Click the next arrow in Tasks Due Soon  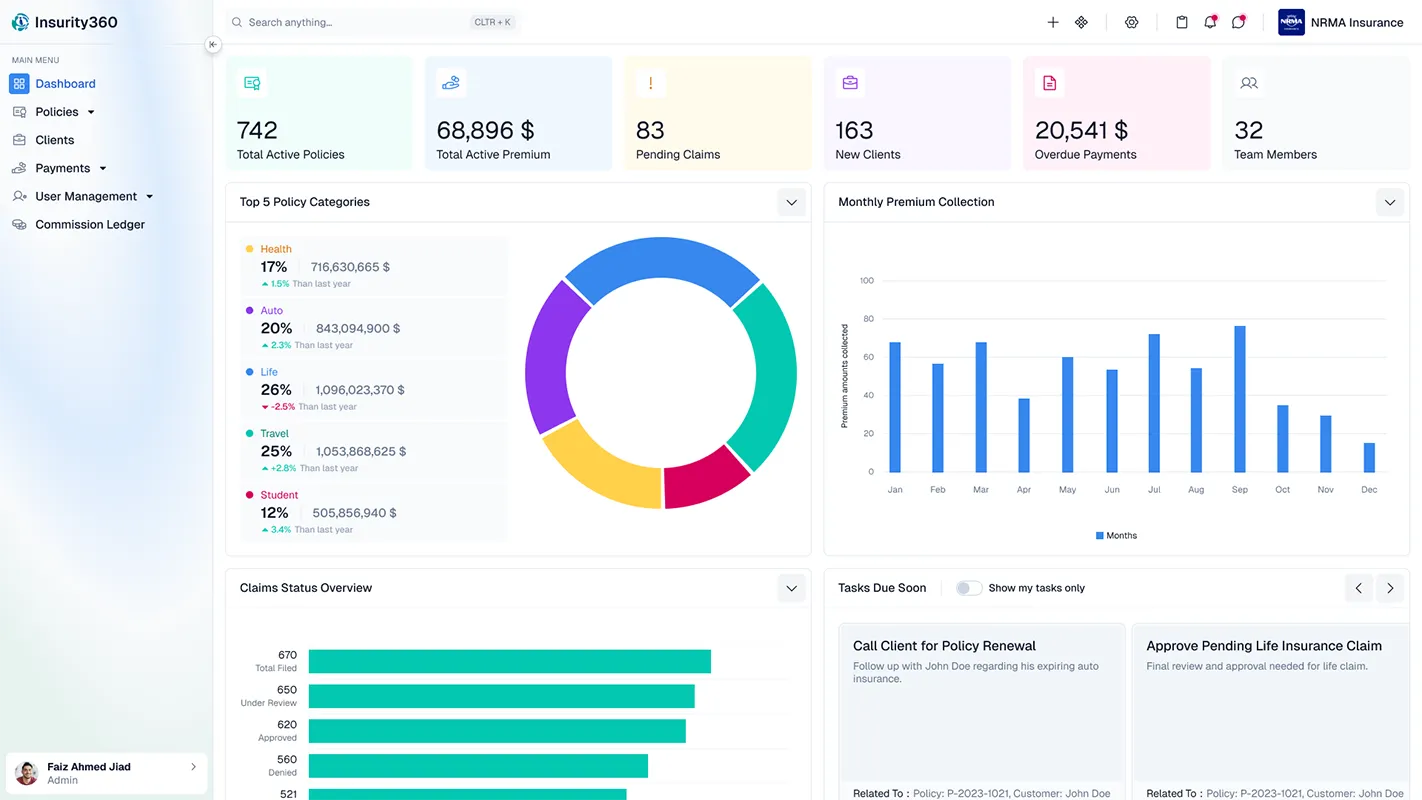coord(1390,588)
